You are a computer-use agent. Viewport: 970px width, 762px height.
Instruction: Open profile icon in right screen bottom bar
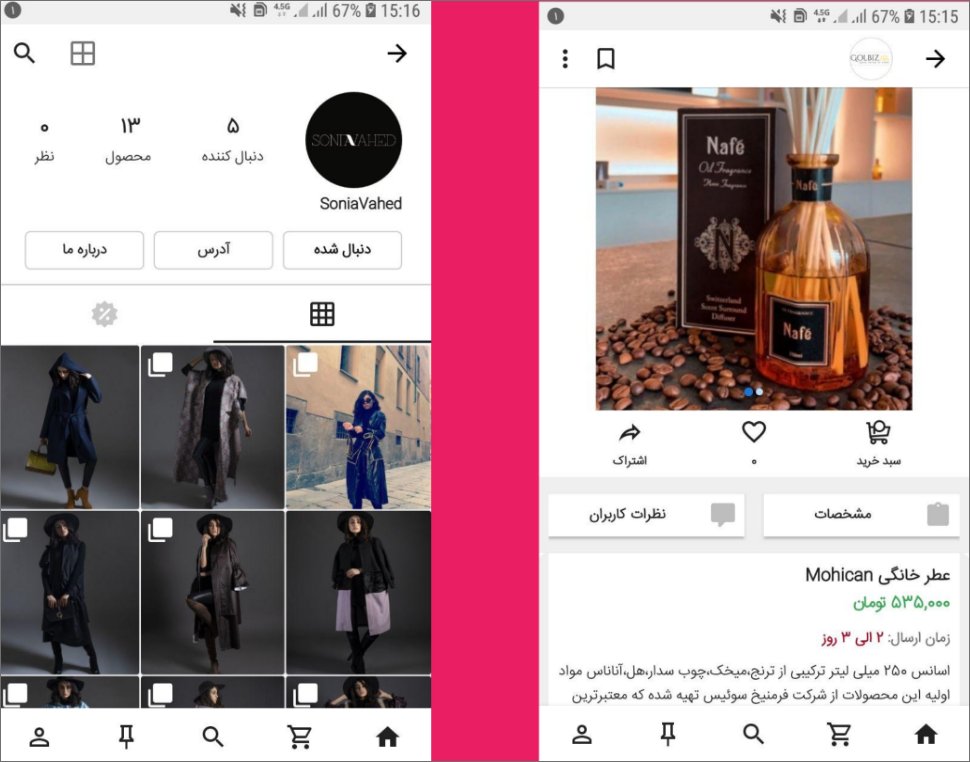click(x=582, y=734)
